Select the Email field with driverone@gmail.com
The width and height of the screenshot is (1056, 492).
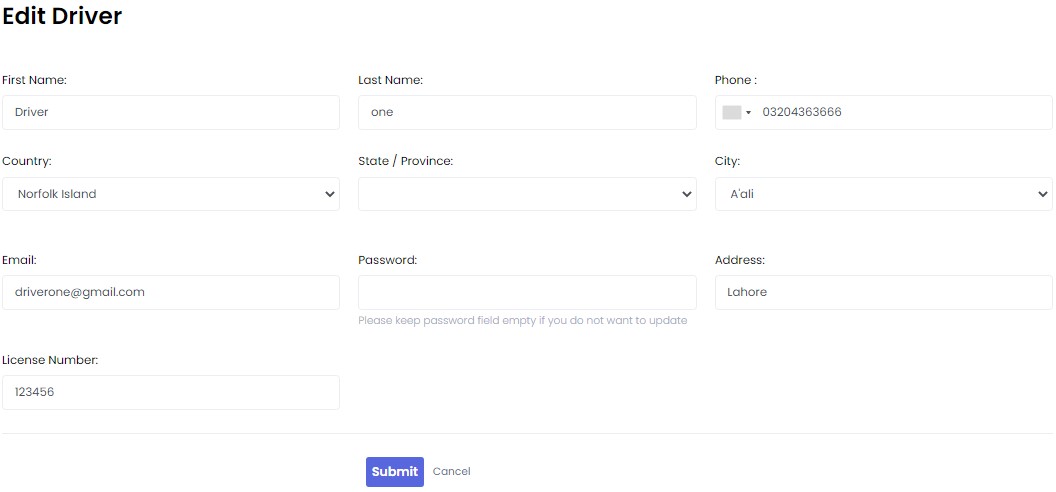(171, 293)
